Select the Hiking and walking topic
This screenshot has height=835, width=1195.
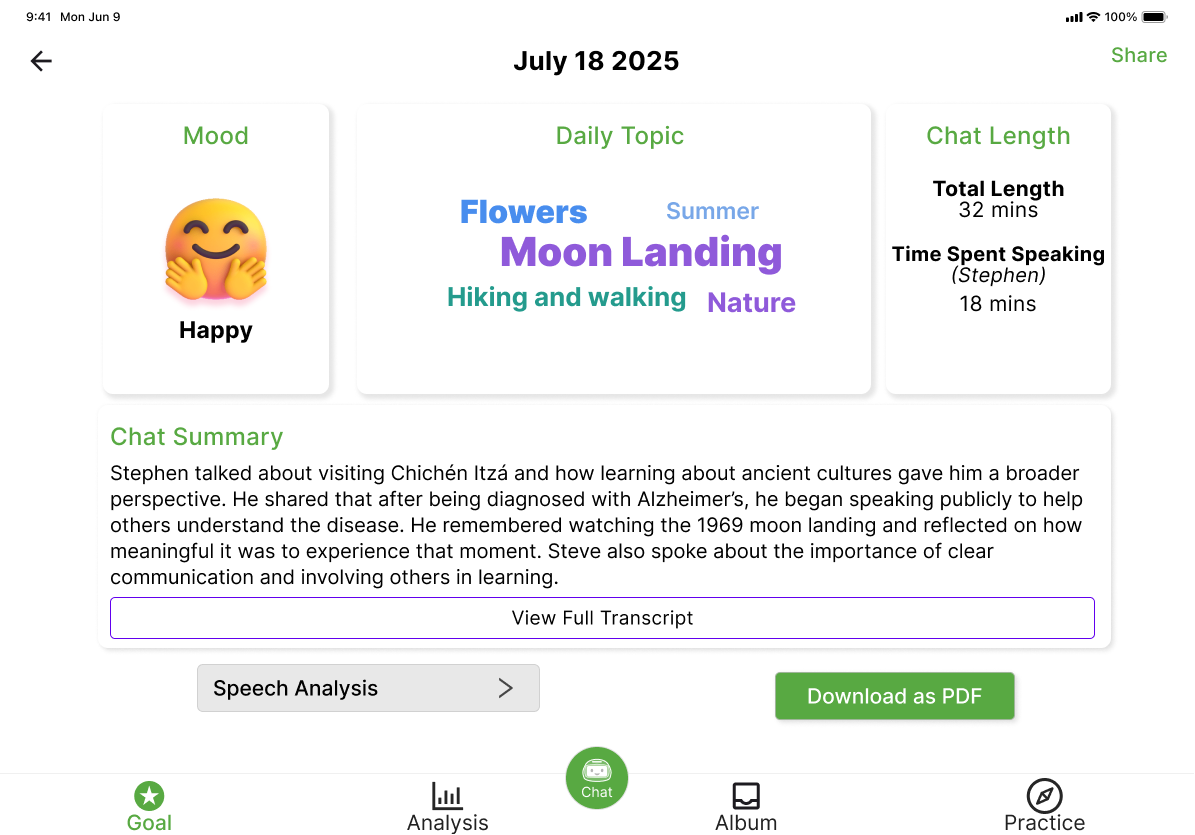(566, 297)
